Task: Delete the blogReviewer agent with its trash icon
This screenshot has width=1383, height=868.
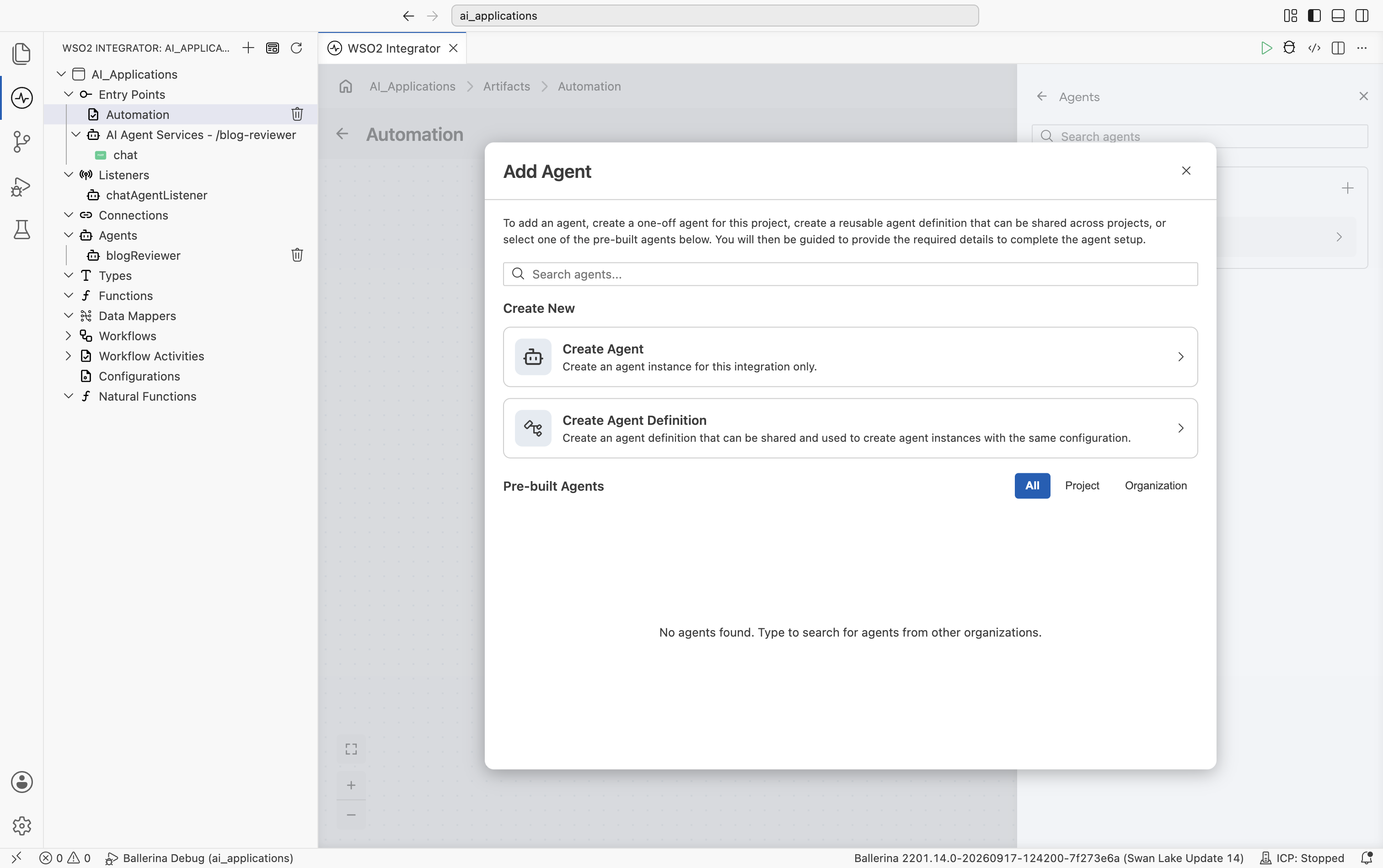Action: 297,255
